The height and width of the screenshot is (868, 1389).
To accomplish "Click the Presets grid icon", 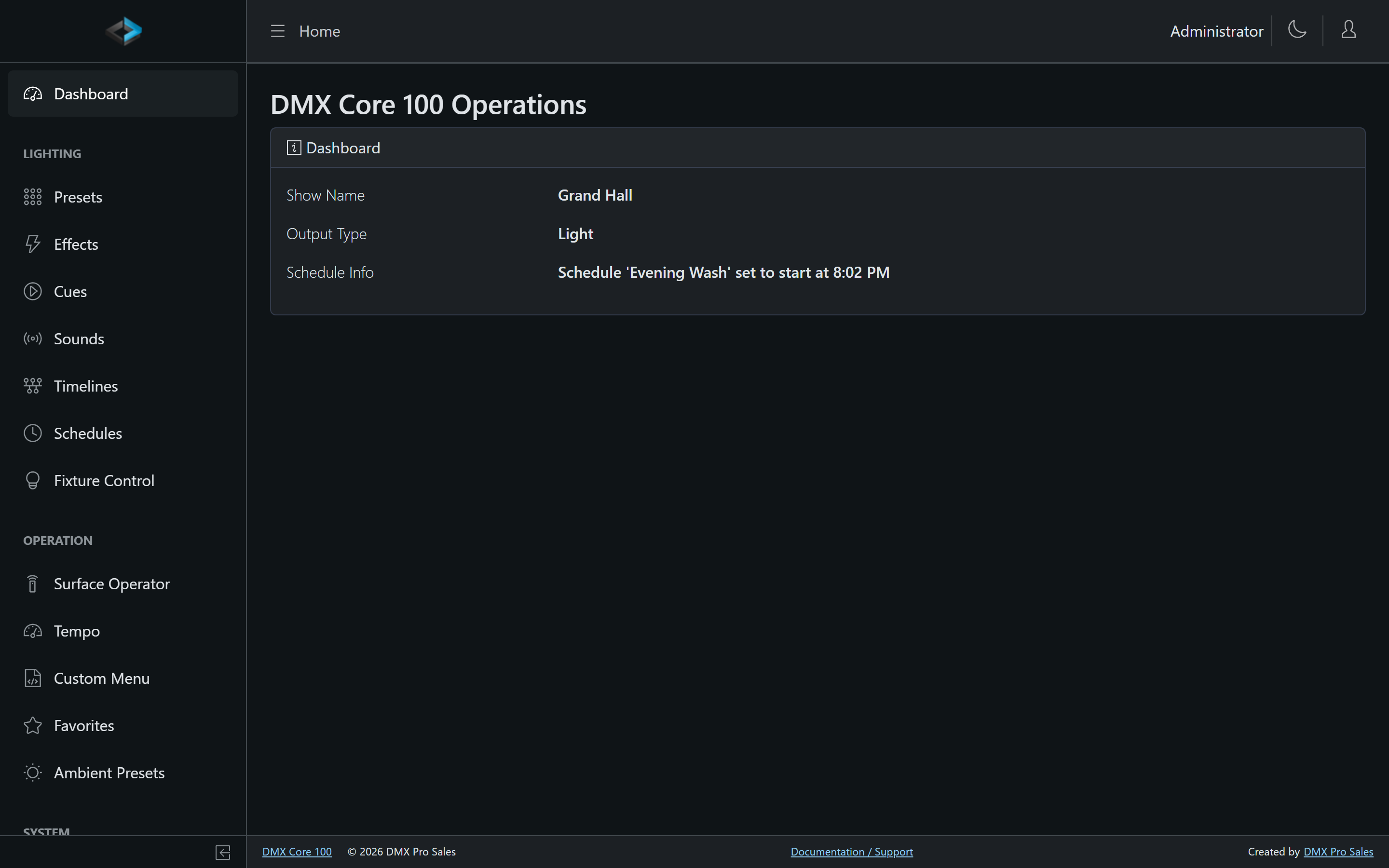I will 33,197.
